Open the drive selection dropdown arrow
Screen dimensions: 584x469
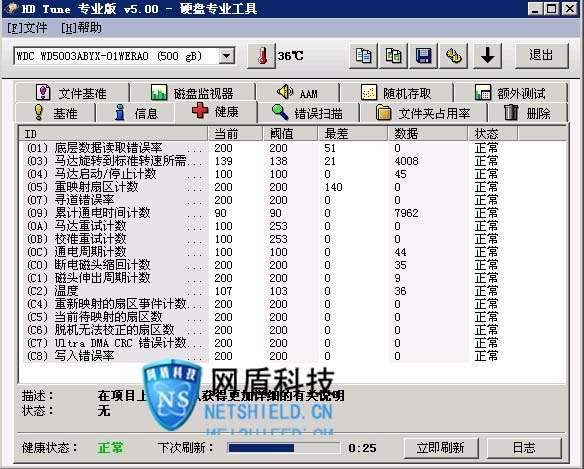[x=226, y=56]
